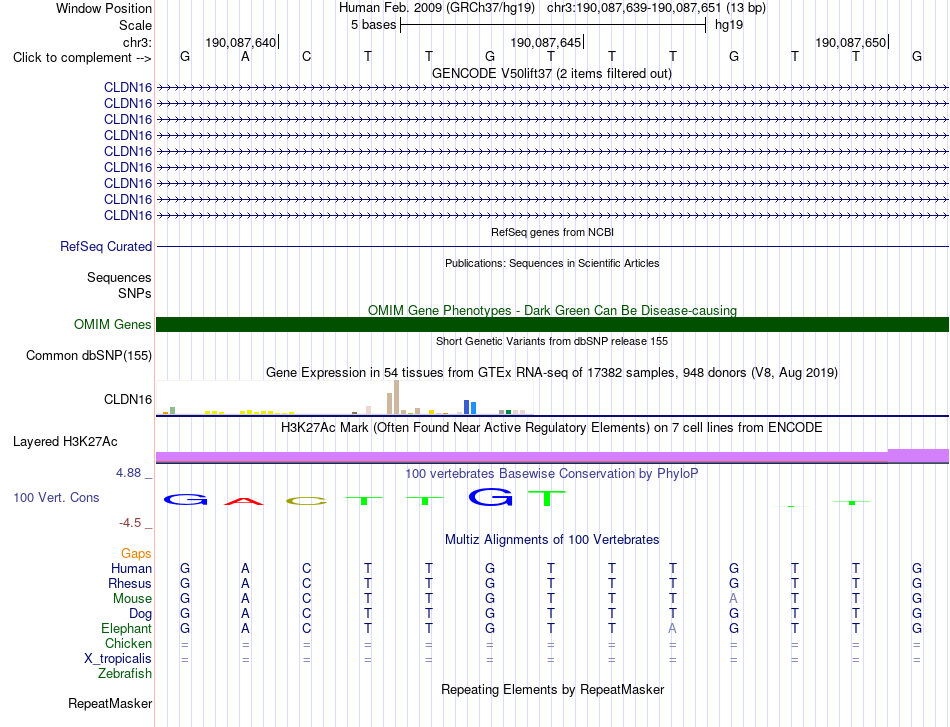Click 'Publications: Sequences in Scientific Articles' title
The height and width of the screenshot is (727, 950).
click(552, 263)
